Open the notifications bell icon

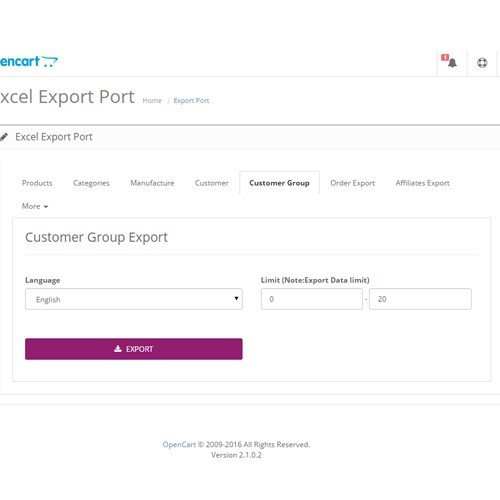[x=452, y=63]
